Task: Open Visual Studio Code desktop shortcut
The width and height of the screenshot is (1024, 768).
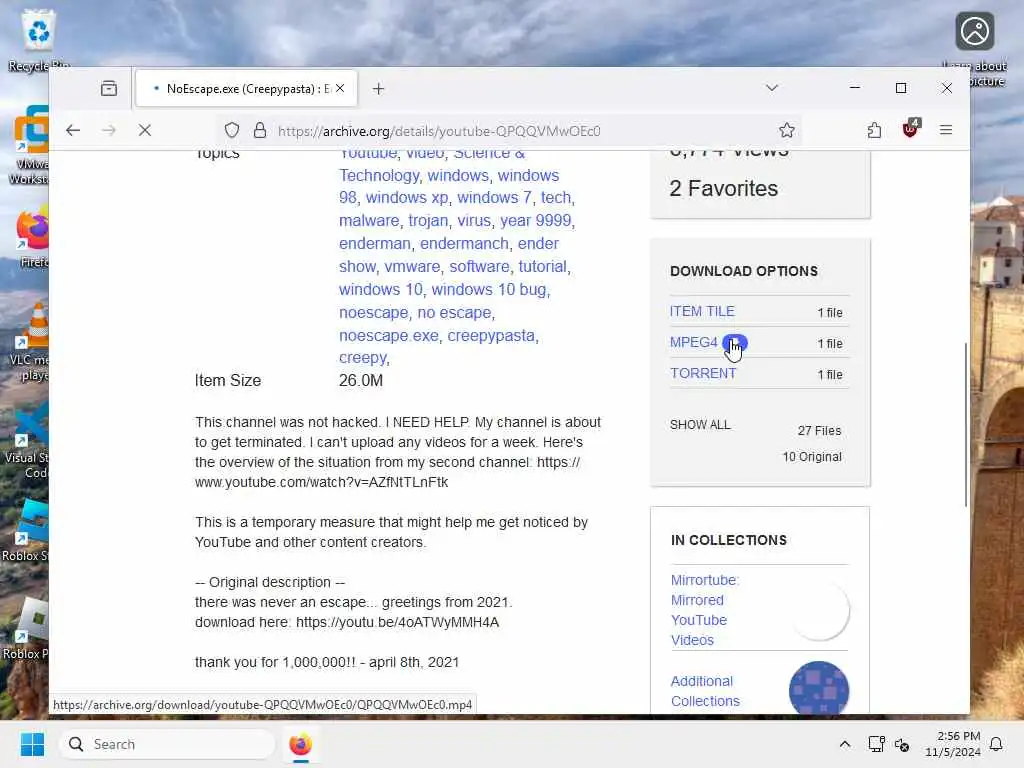Action: 27,440
